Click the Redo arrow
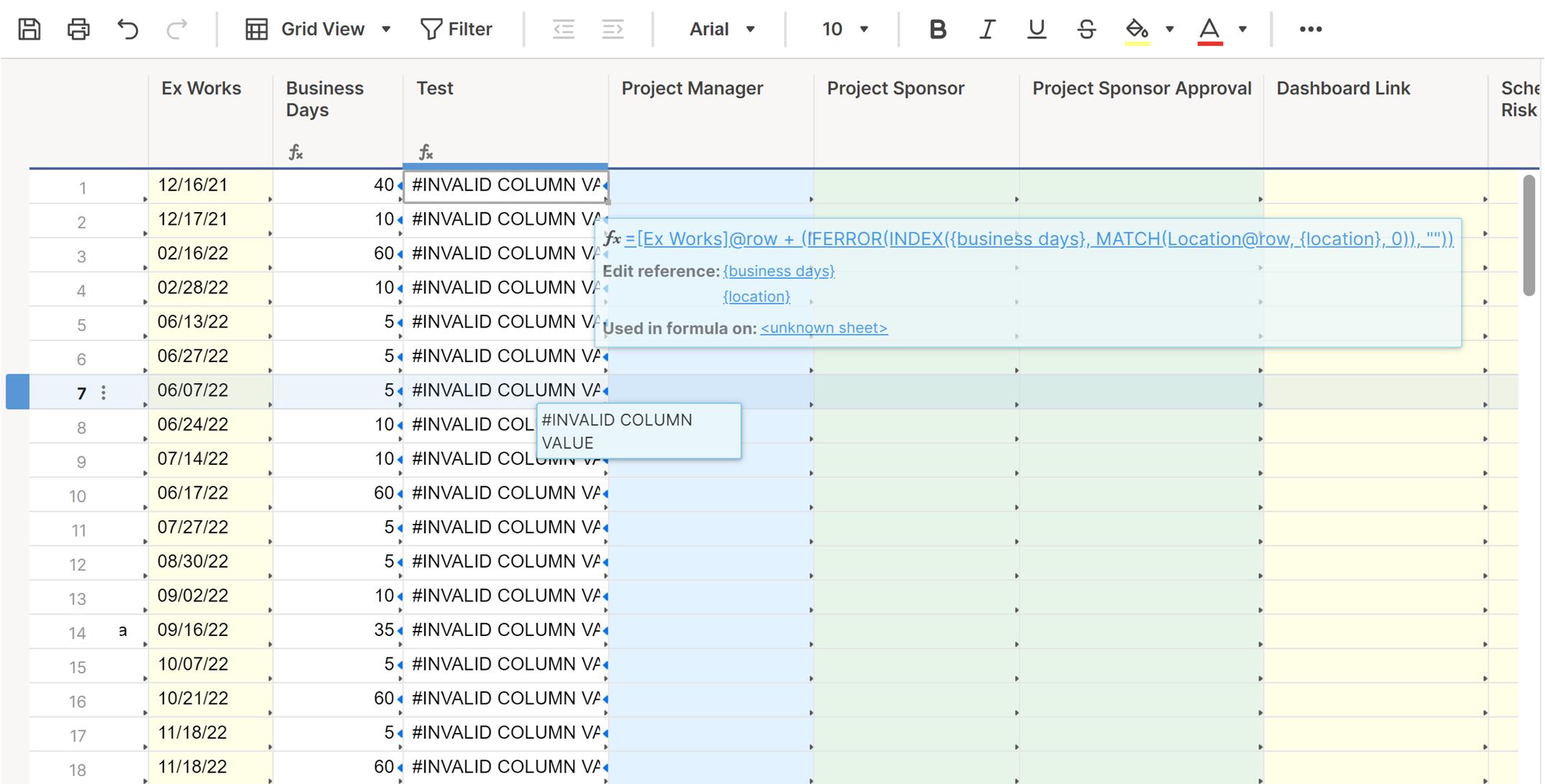Image resolution: width=1545 pixels, height=784 pixels. (x=177, y=29)
